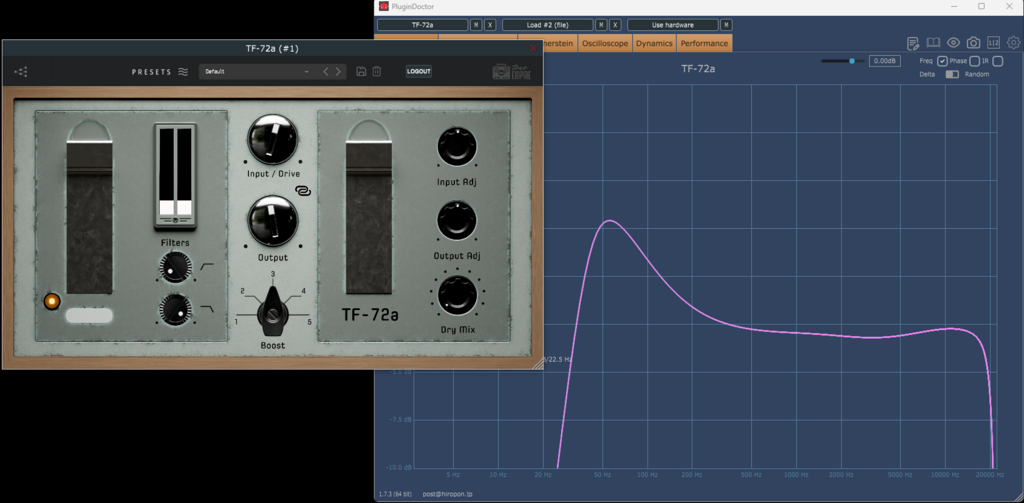Image resolution: width=1024 pixels, height=503 pixels.
Task: Click the level slider handle near 0.00dB
Action: pyautogui.click(x=852, y=61)
